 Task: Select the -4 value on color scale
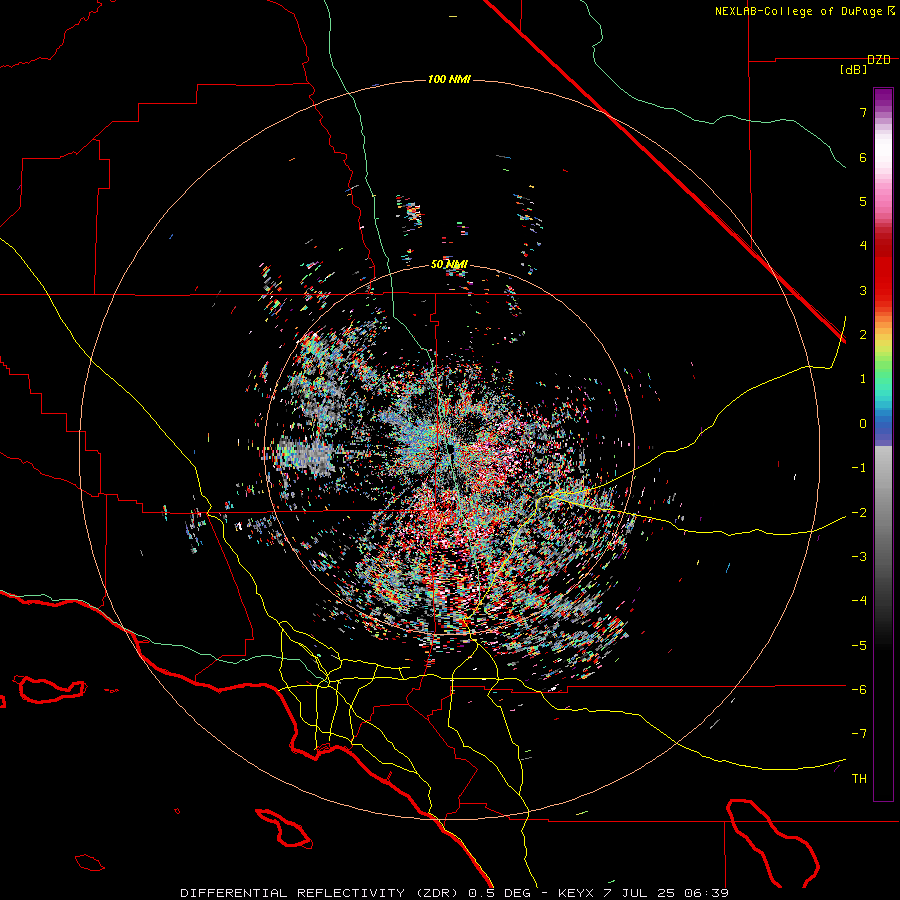(859, 600)
